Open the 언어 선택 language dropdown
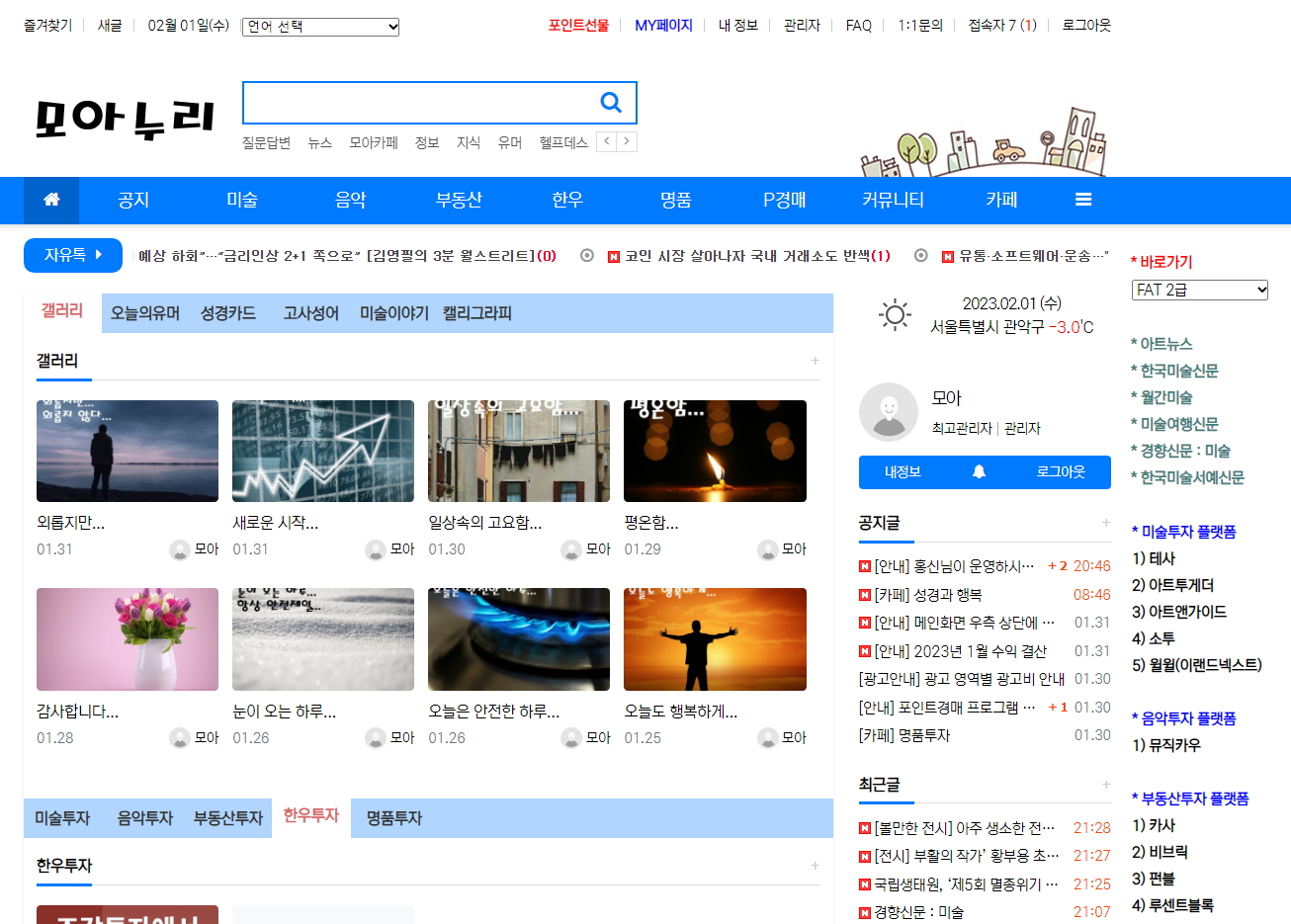 coord(321,27)
